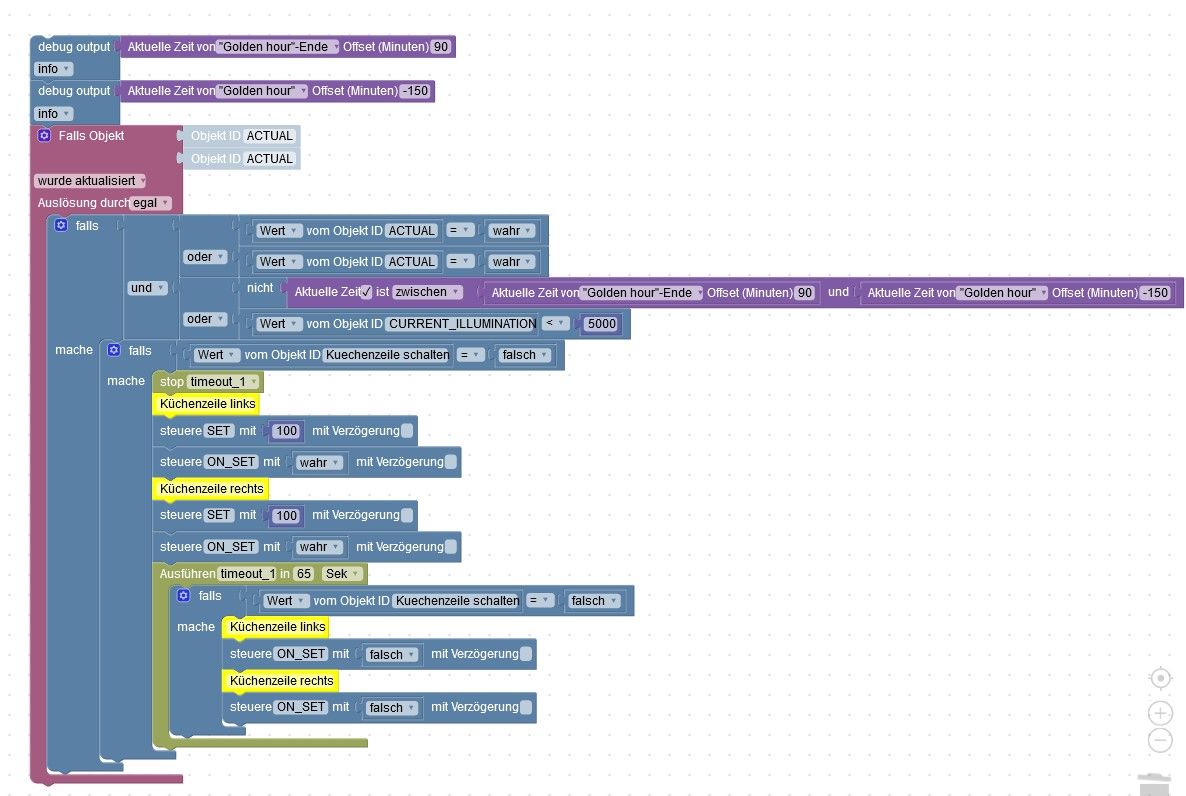
Task: Edit the 5000 illumination threshold value
Action: (x=601, y=324)
